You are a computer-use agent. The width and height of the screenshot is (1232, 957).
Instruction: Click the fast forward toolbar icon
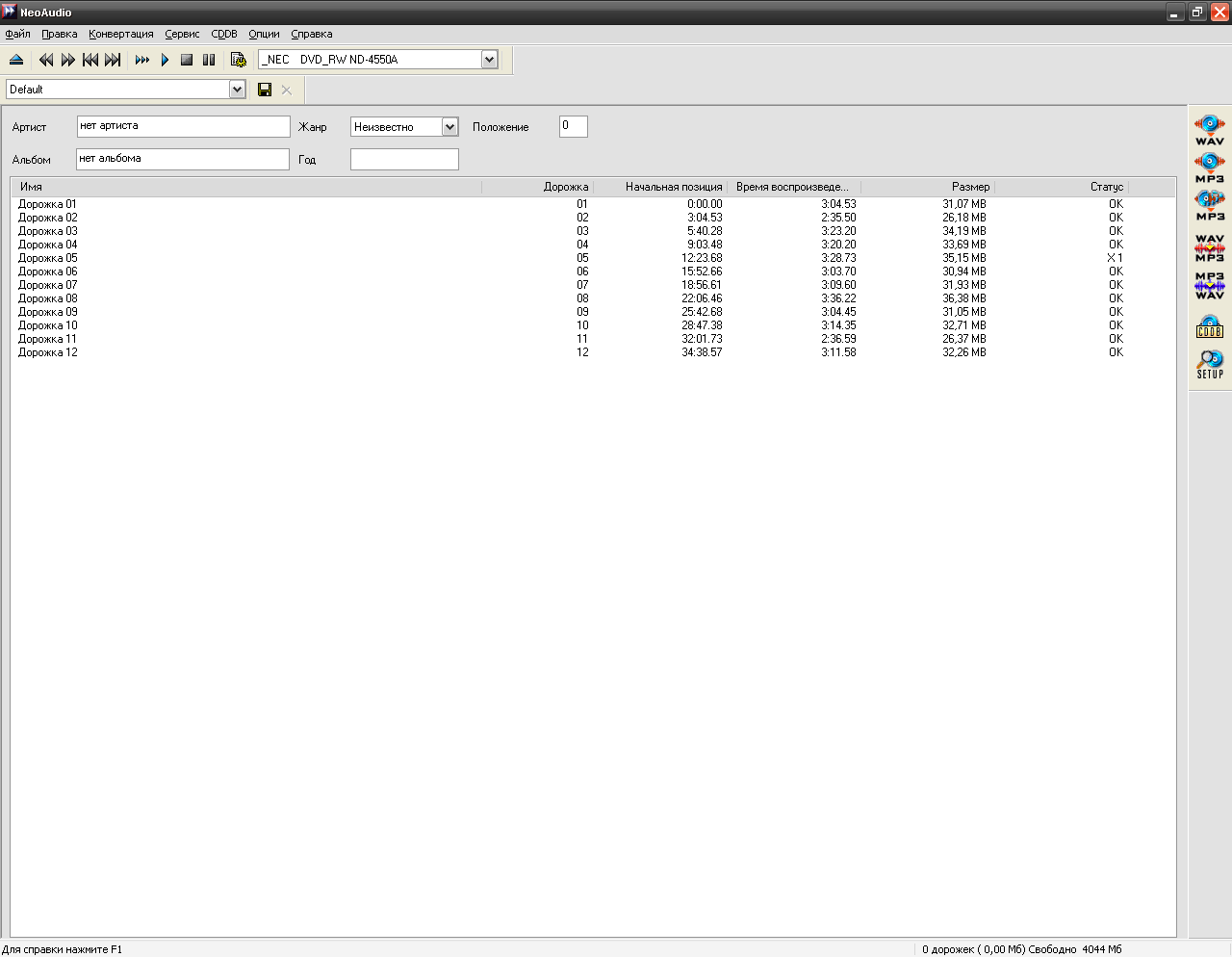pyautogui.click(x=68, y=60)
